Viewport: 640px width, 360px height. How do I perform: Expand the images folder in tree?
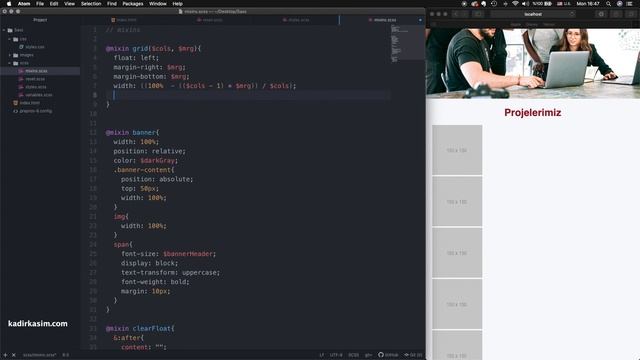9,55
